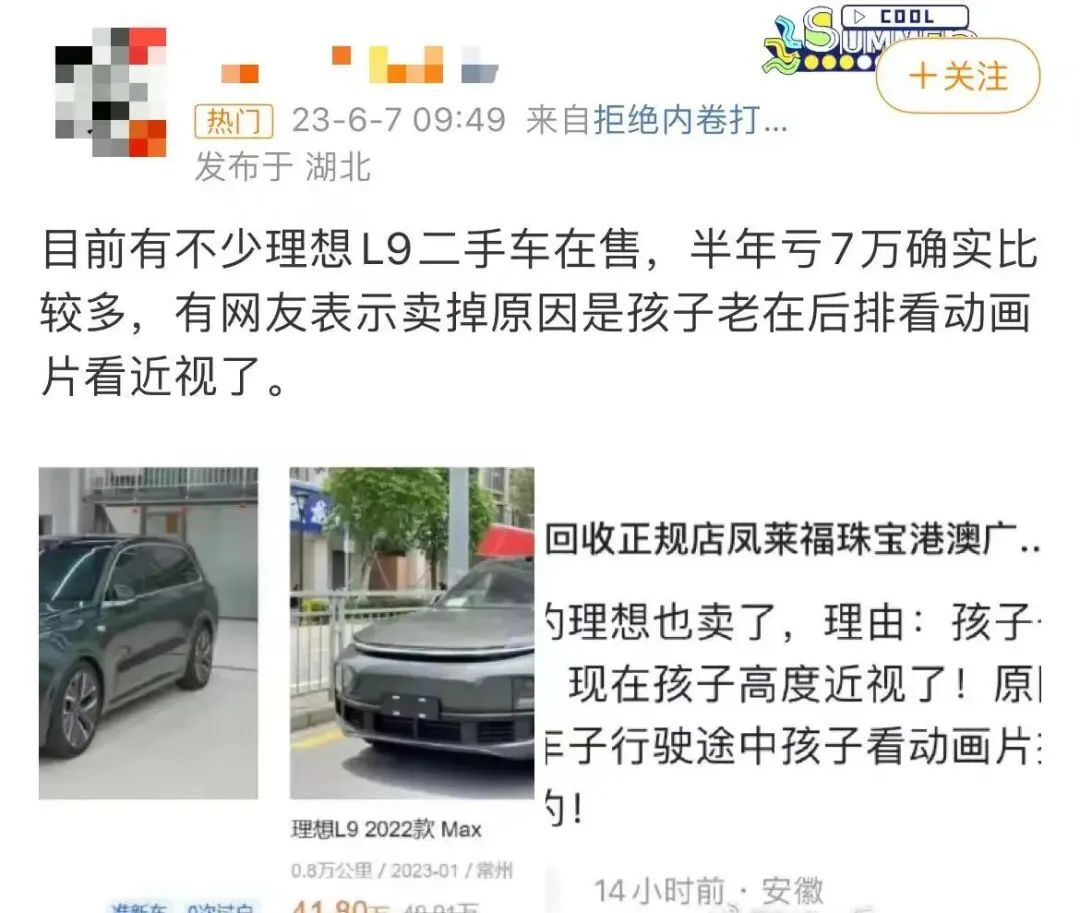This screenshot has height=913, width=1080.
Task: Open the side-view green car photo
Action: coord(148,633)
